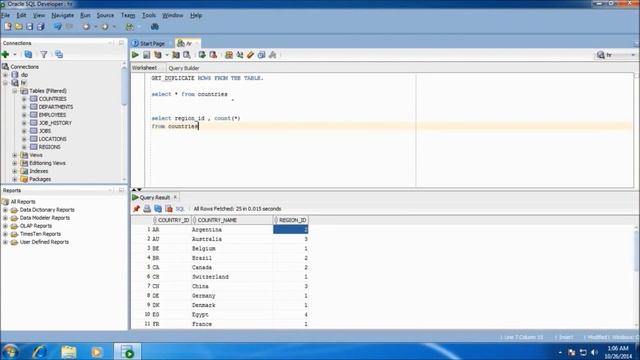
Task: Sort by COUNTRY_ID column header
Action: pos(171,220)
